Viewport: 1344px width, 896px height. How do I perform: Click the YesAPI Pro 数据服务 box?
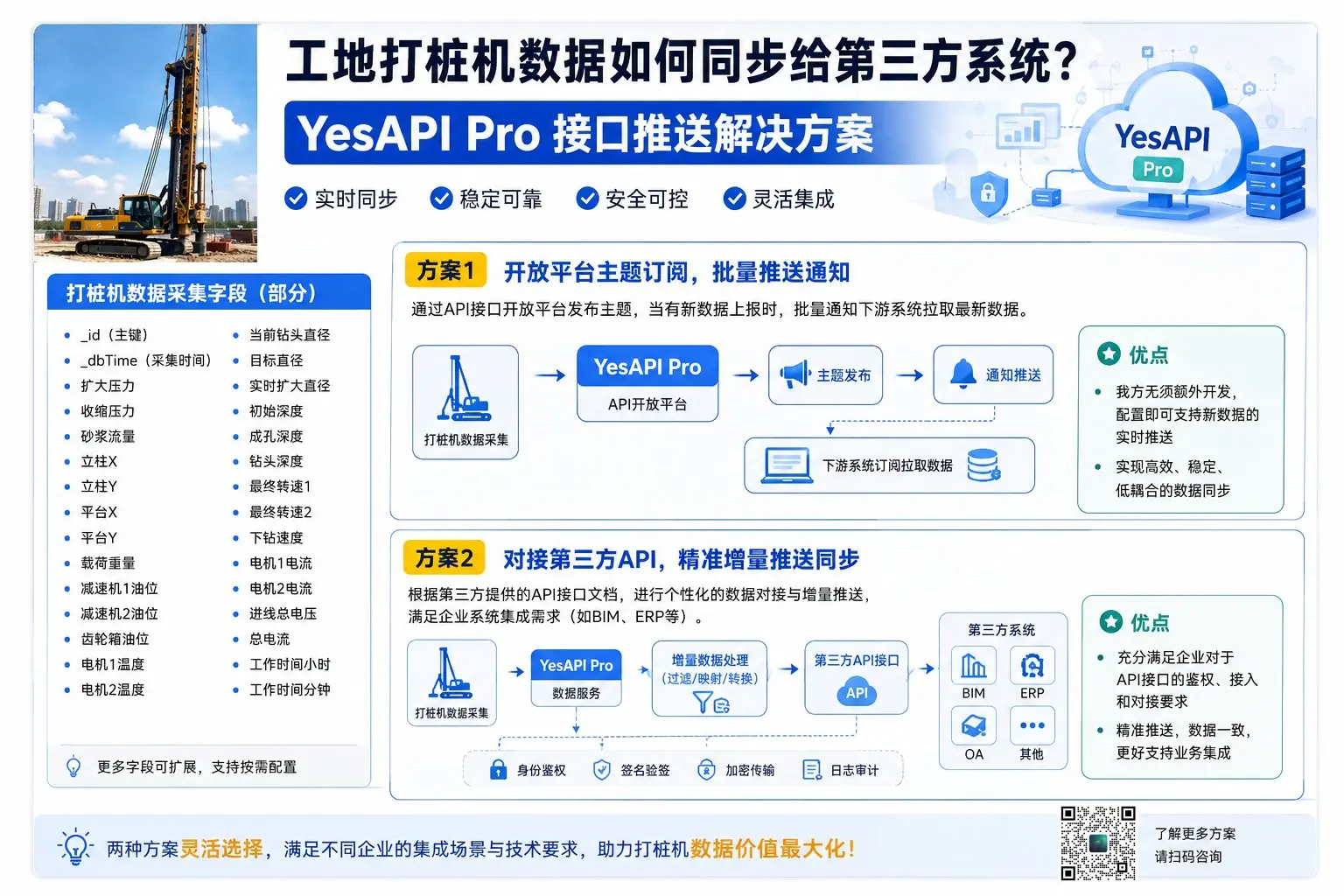(576, 677)
